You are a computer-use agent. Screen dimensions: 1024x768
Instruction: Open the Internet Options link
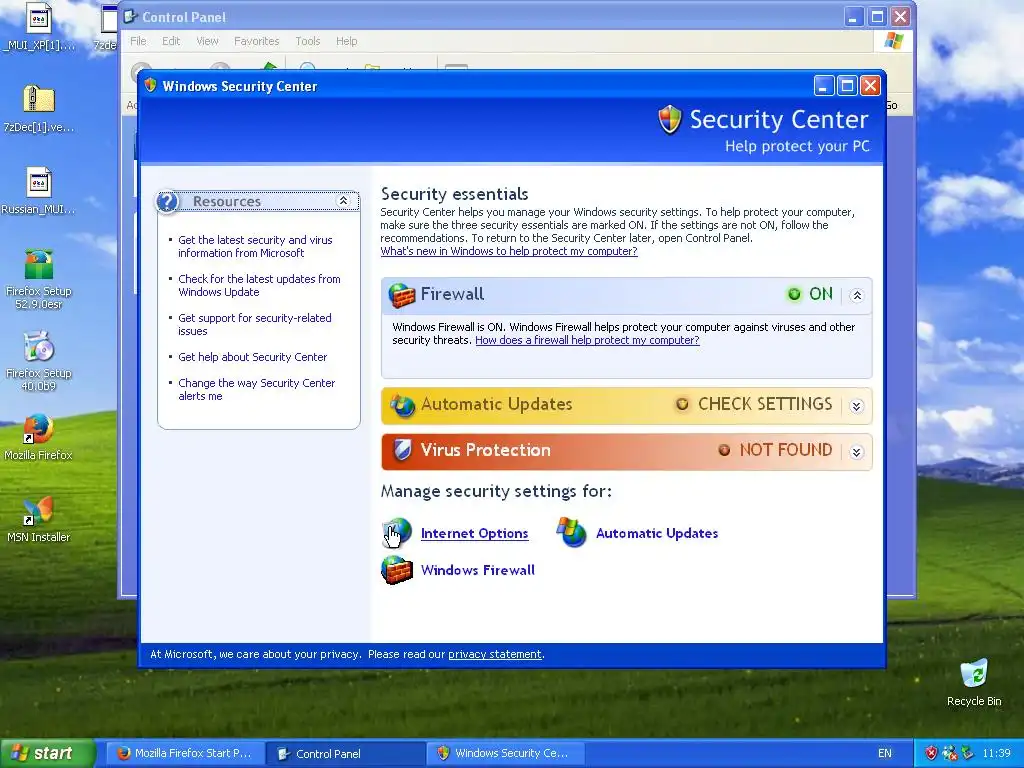[475, 534]
